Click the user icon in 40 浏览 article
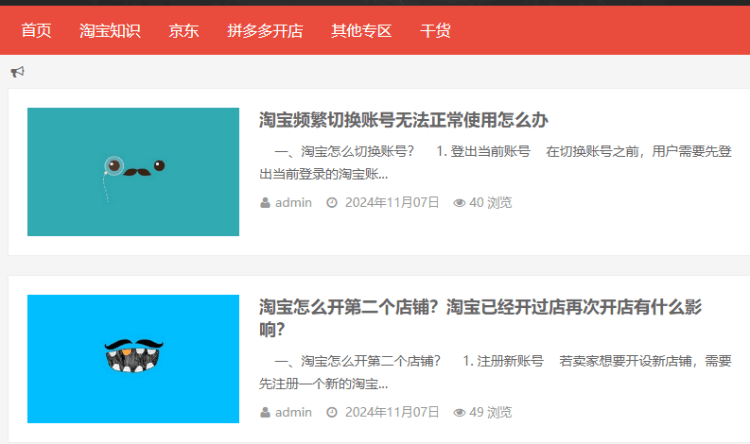The height and width of the screenshot is (444, 750). point(265,203)
